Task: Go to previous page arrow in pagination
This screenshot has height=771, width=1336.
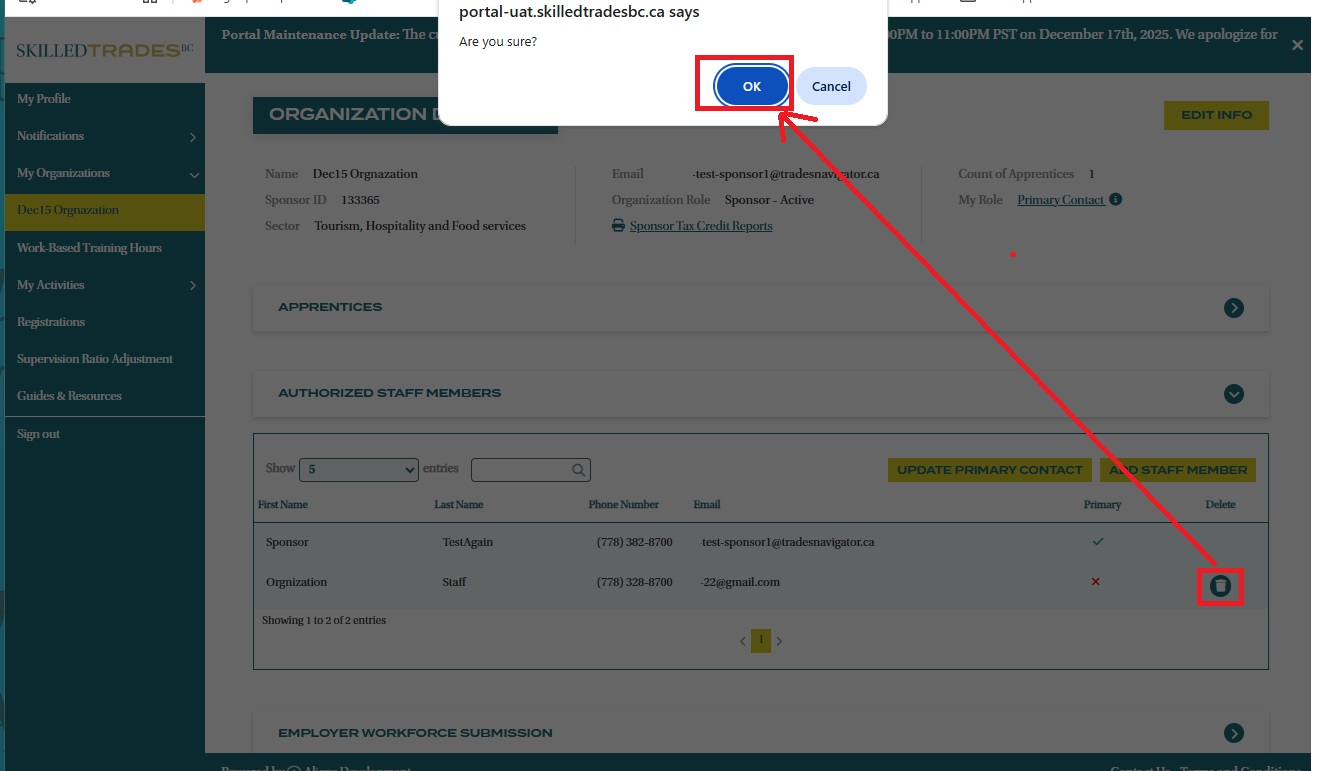Action: pos(743,641)
